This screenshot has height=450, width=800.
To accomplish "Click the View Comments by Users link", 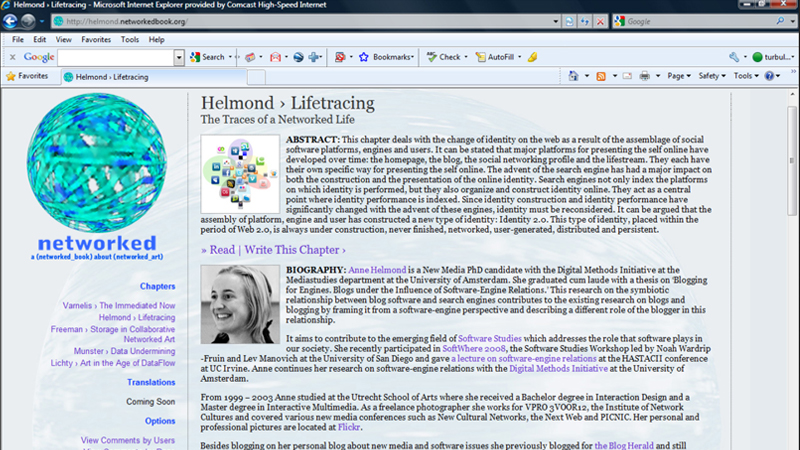I will click(128, 440).
